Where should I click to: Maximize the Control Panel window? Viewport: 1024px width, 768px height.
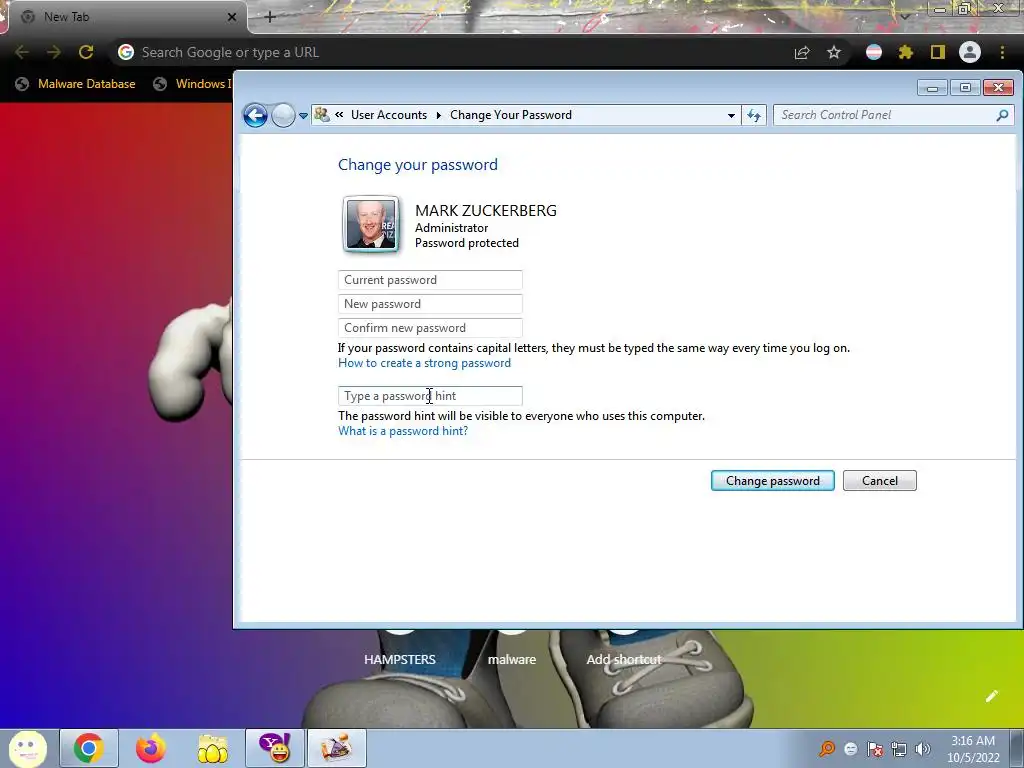(x=965, y=88)
